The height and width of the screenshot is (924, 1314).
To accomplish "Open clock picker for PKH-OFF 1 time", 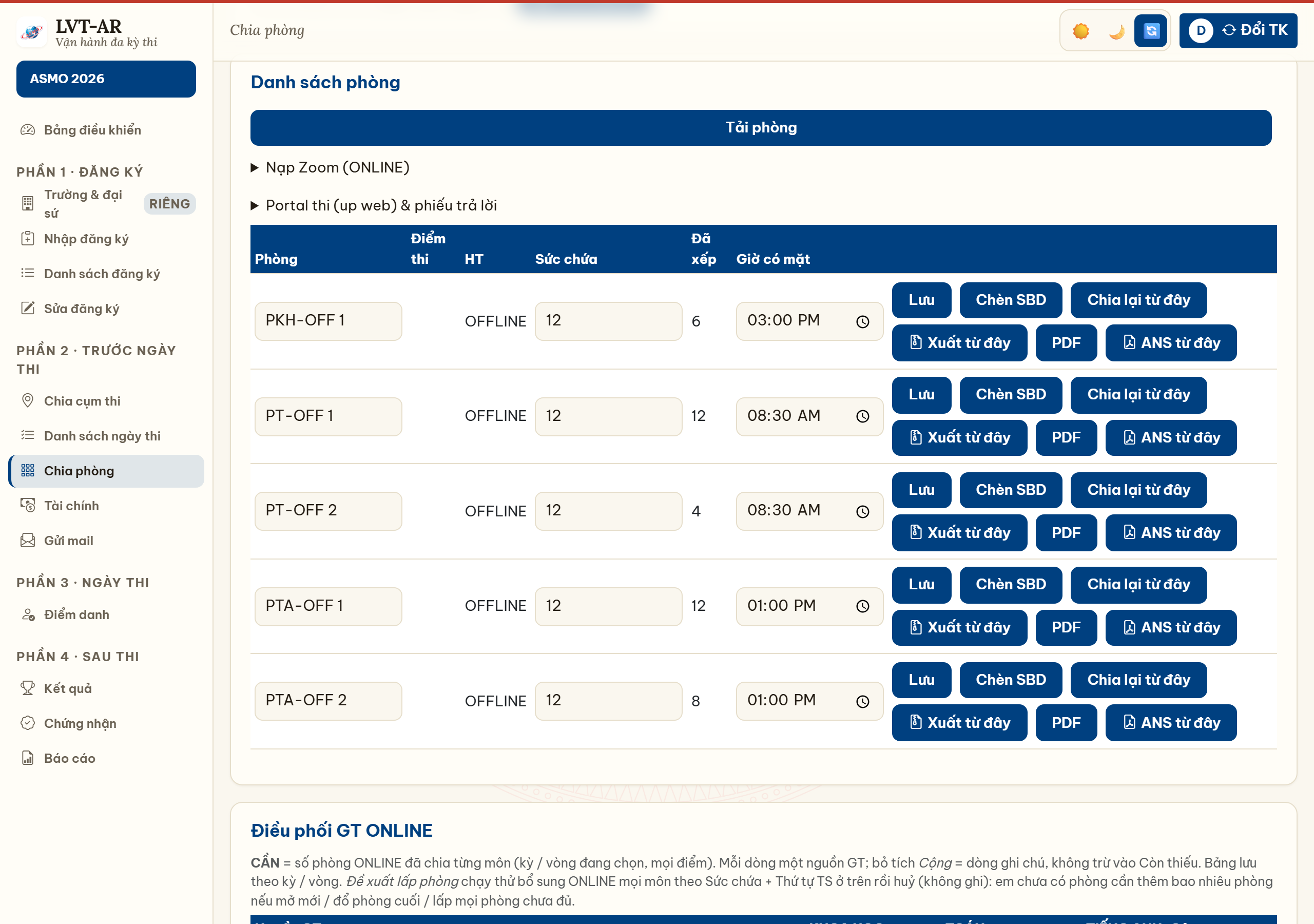I will pos(862,322).
